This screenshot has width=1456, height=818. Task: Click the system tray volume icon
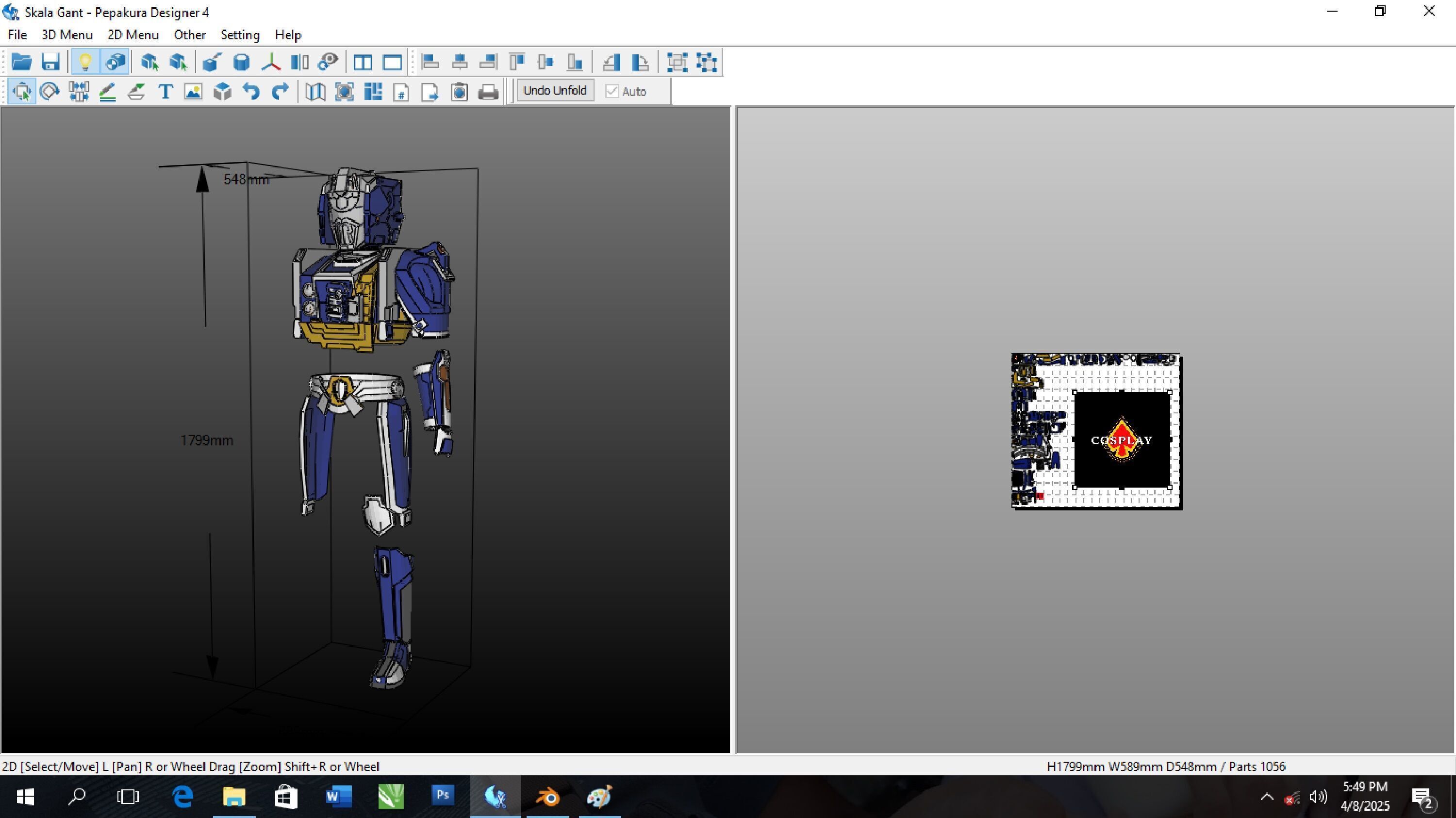coord(1318,797)
